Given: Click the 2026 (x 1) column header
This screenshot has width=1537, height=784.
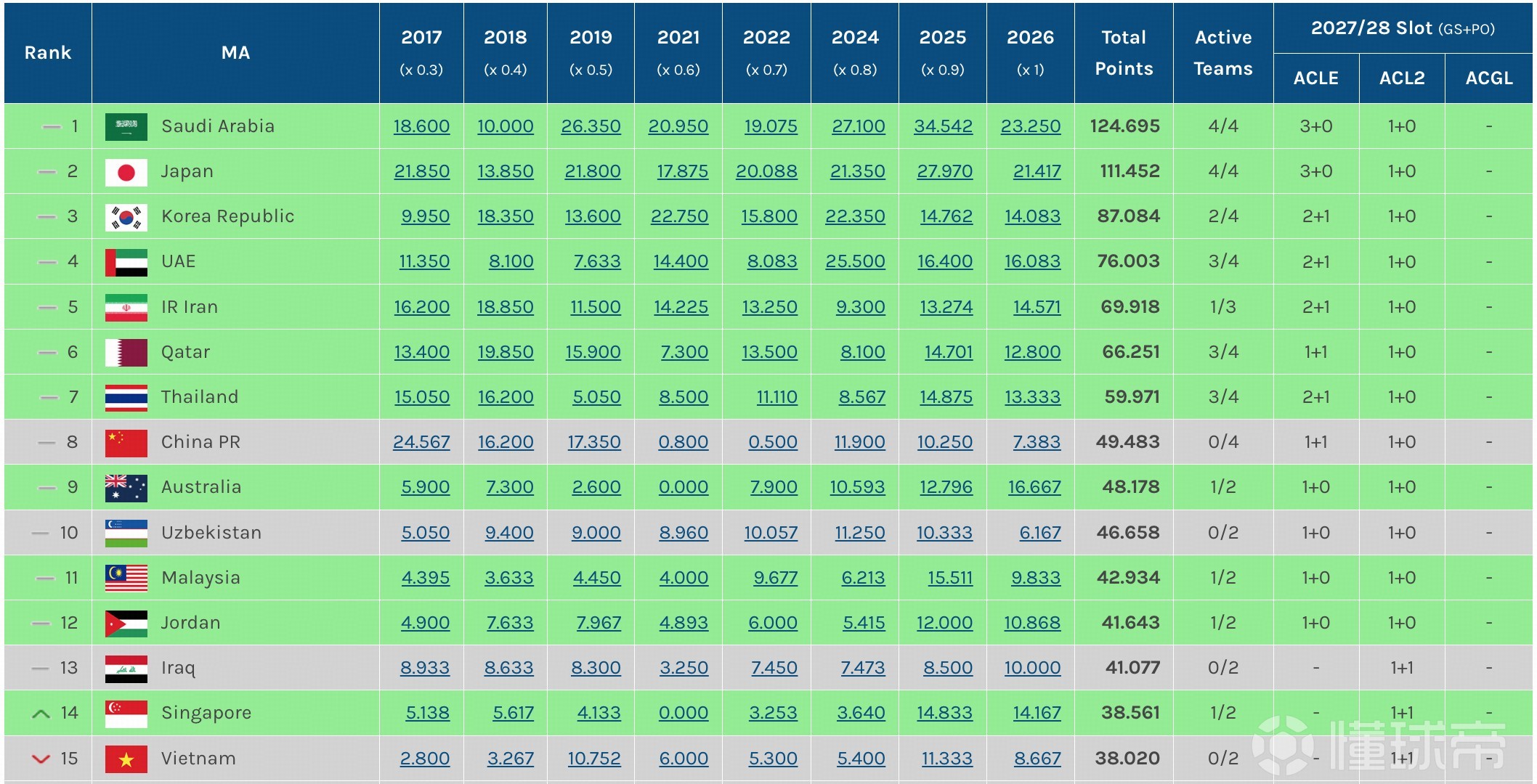Looking at the screenshot, I should [x=1030, y=52].
